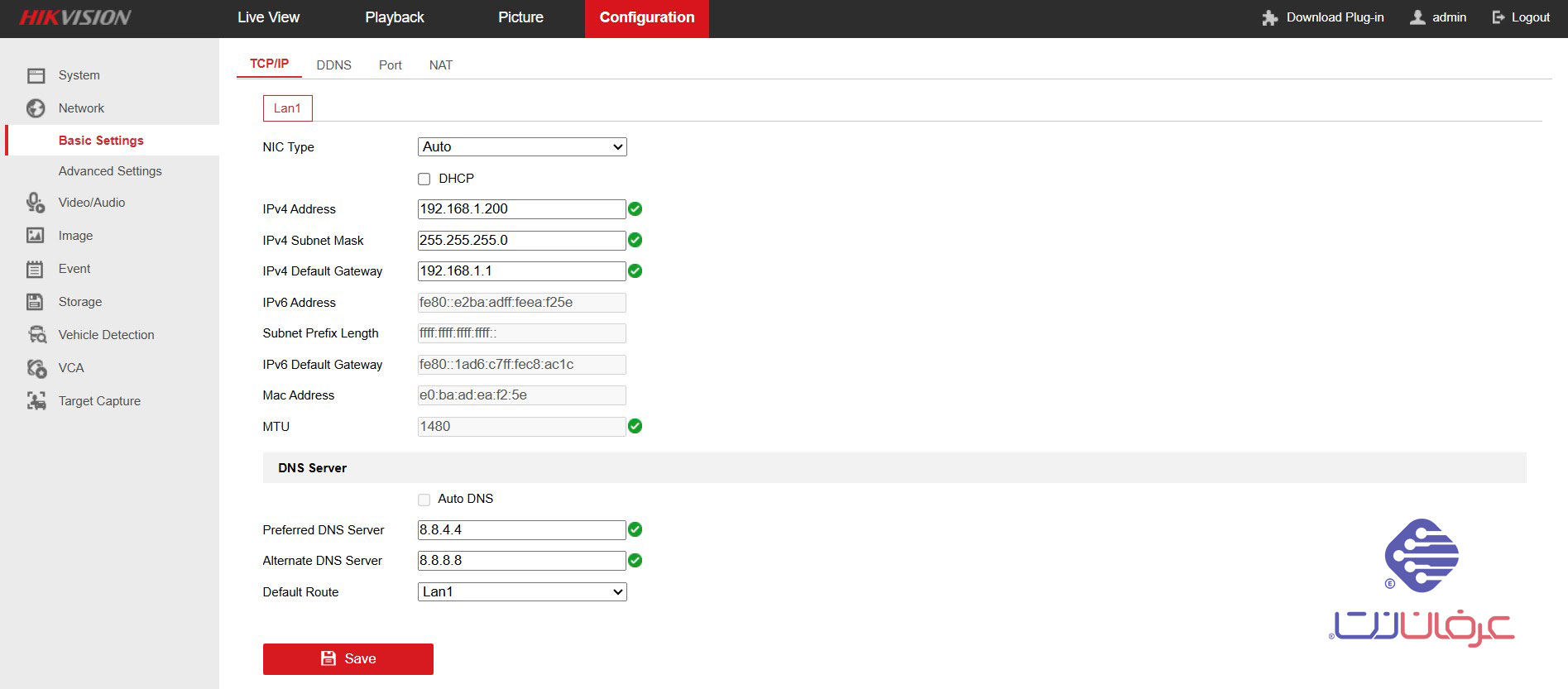This screenshot has width=1568, height=689.
Task: Click the Mac Address field
Action: click(522, 395)
